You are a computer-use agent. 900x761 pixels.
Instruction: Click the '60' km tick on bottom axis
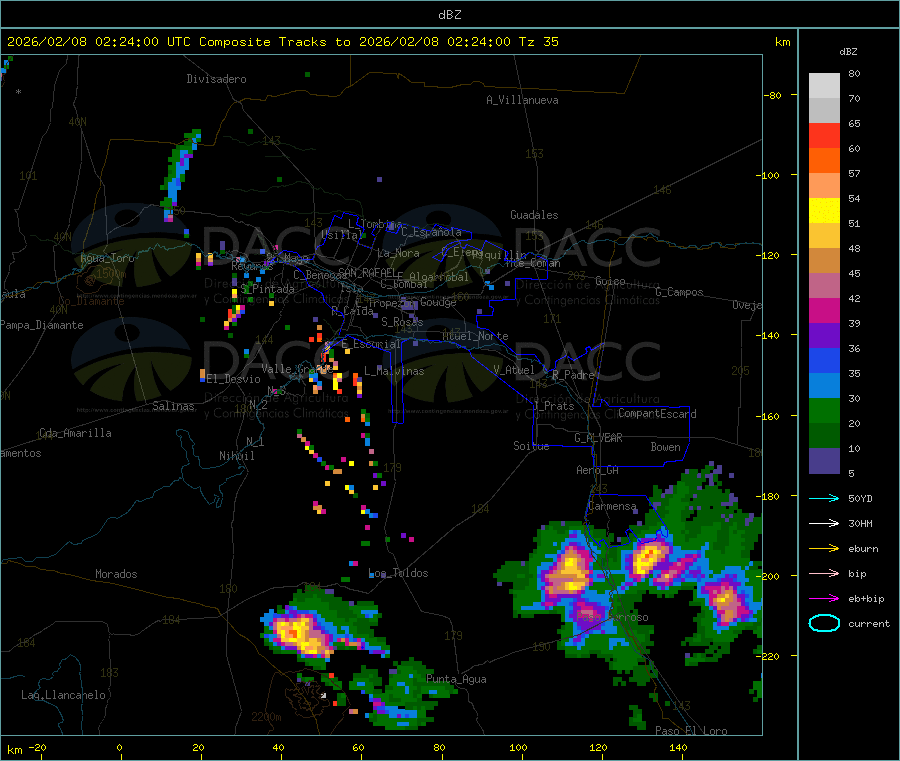(359, 747)
